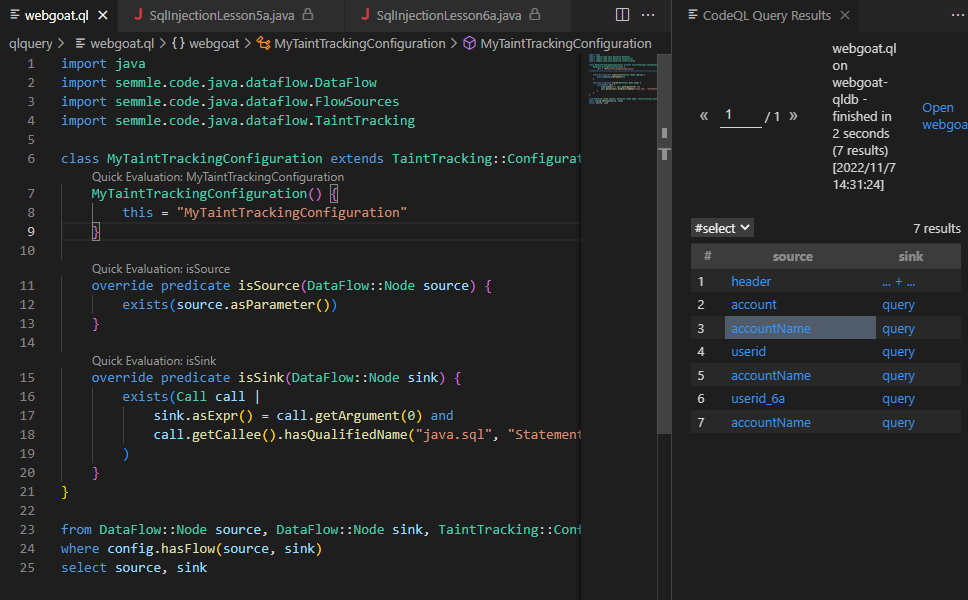Open the query sink in row 6

coord(898,399)
